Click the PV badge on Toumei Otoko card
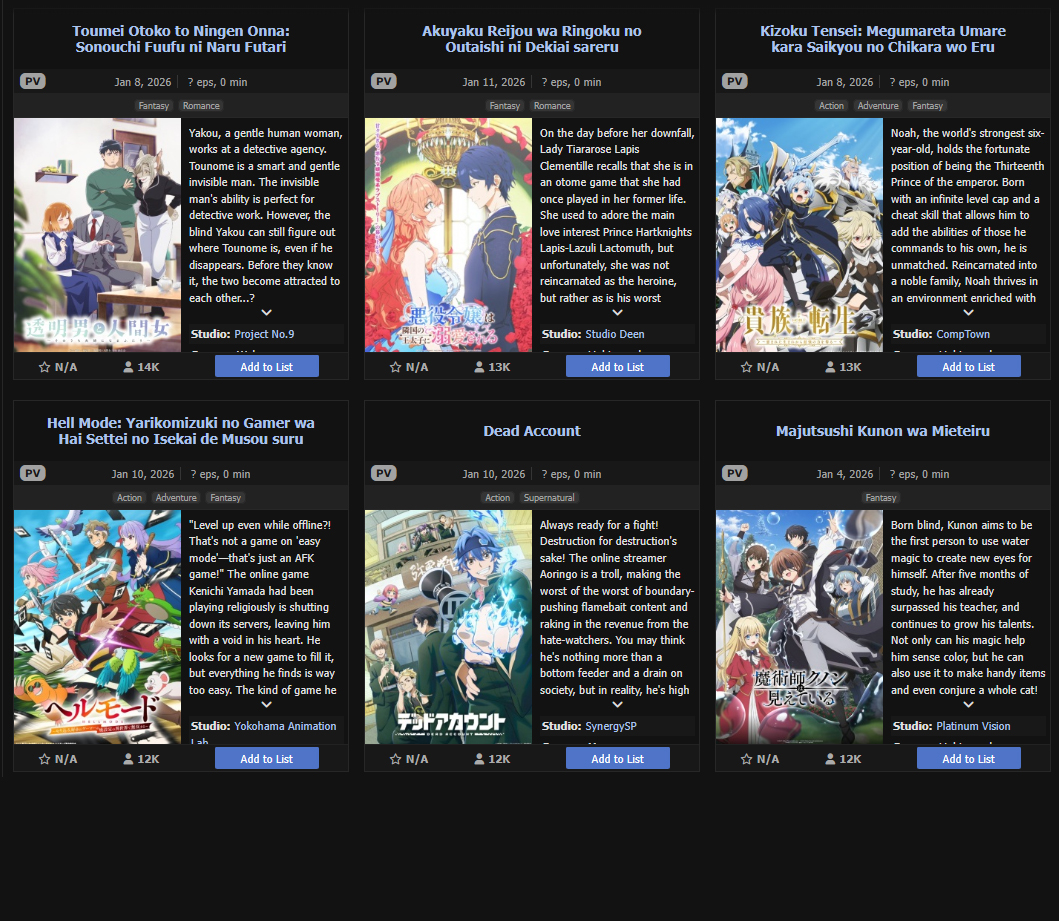 click(x=33, y=82)
